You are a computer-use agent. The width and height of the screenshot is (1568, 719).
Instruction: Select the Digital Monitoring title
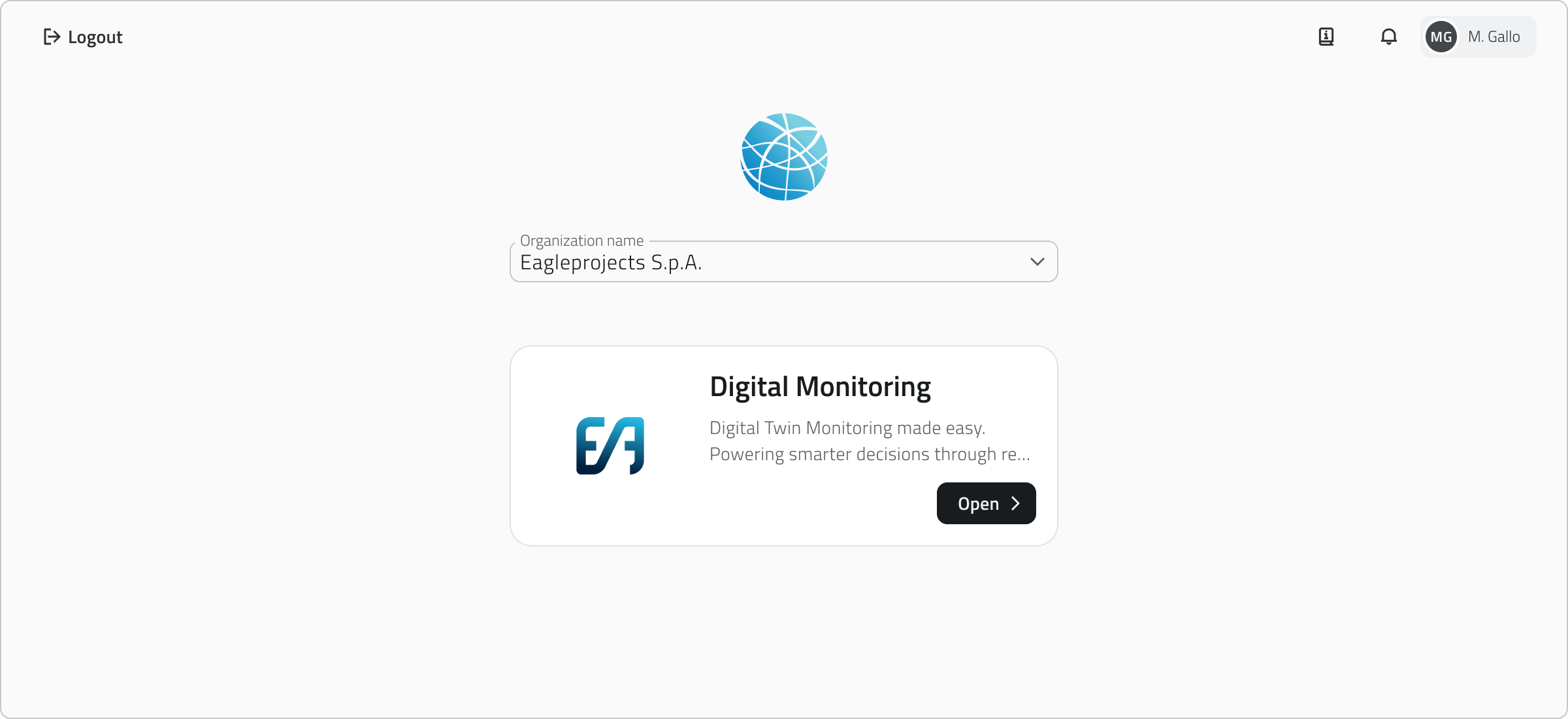click(x=820, y=387)
